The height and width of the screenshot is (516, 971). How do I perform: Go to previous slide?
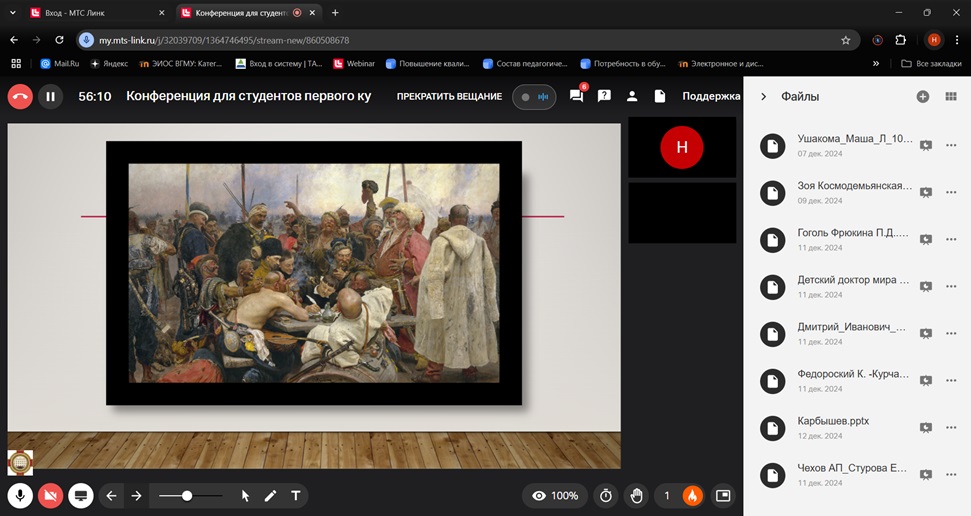111,496
